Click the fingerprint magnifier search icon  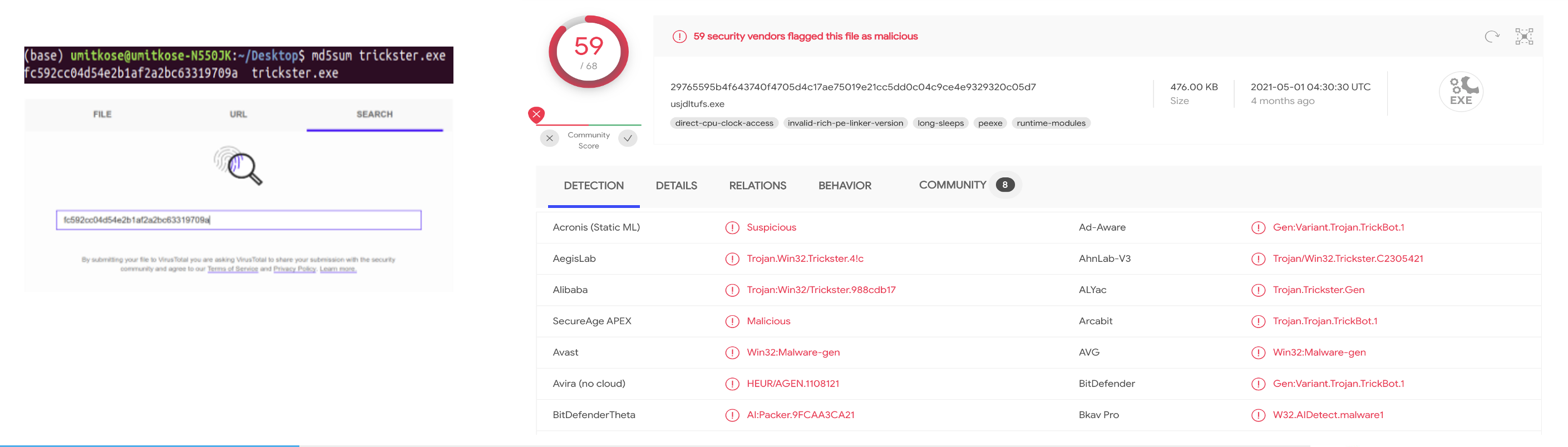point(238,165)
